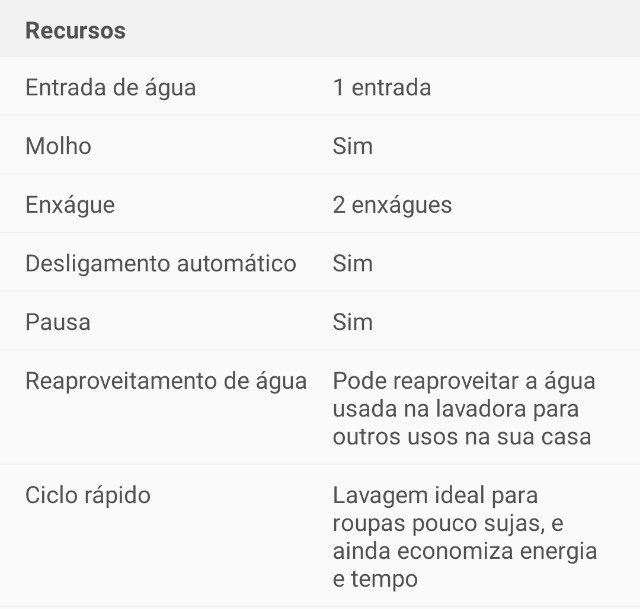Viewport: 640px width, 609px height.
Task: Select the Molho row label
Action: (x=58, y=146)
